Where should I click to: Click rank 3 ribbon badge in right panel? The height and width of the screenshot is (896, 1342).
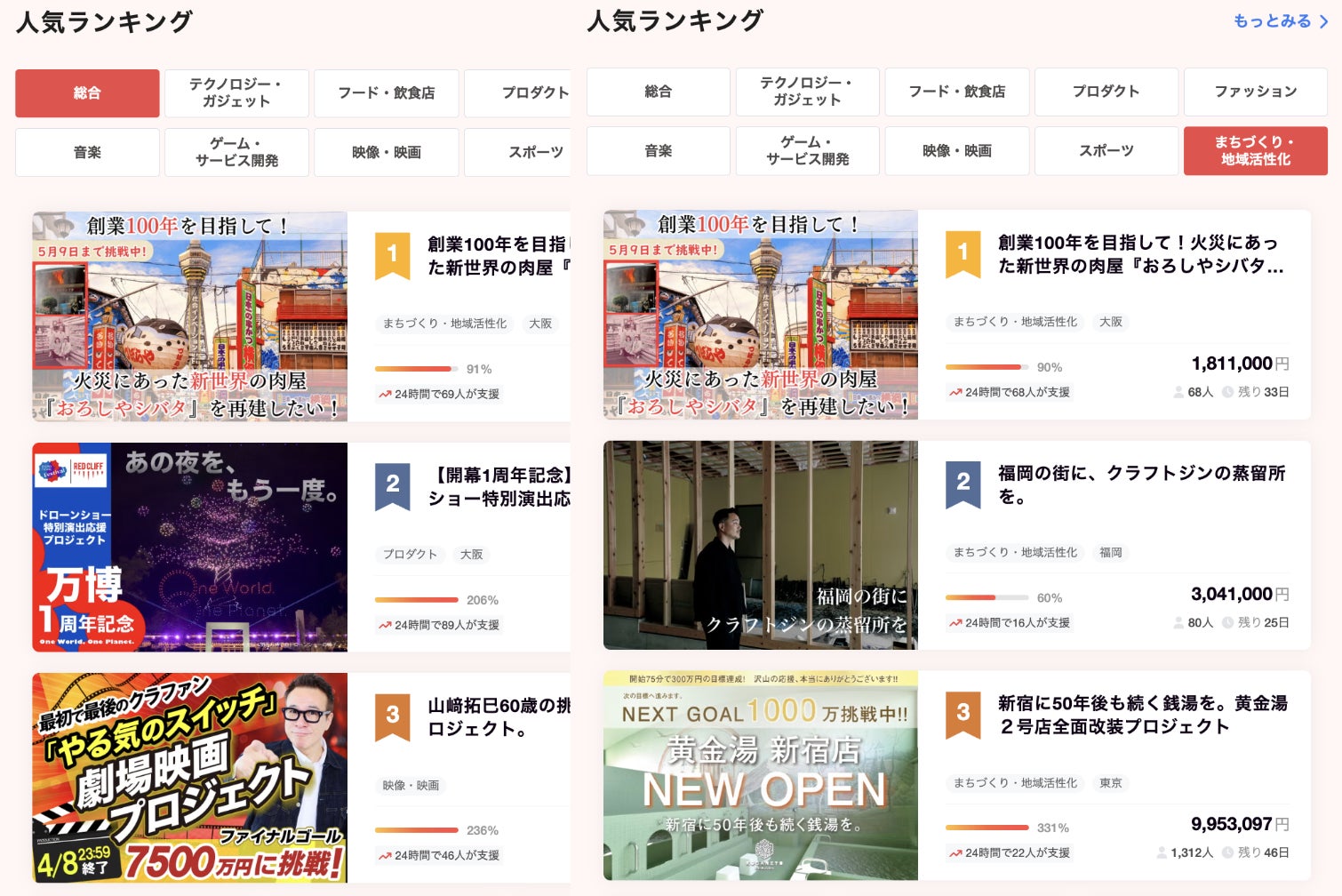click(963, 714)
